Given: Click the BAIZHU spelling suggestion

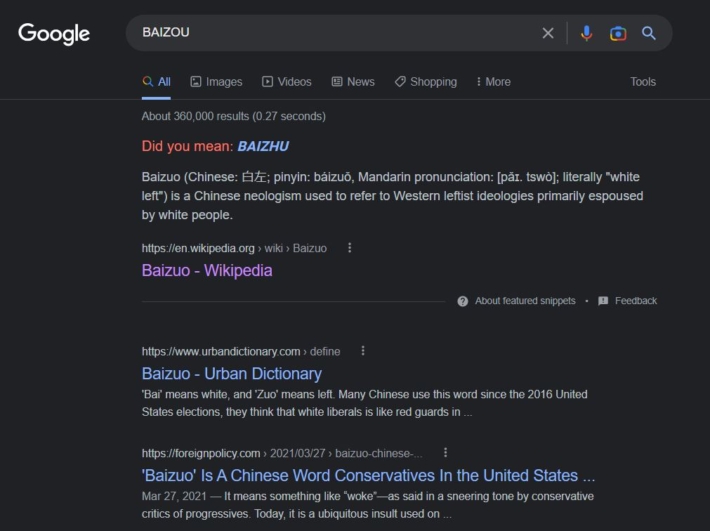Looking at the screenshot, I should tap(263, 146).
